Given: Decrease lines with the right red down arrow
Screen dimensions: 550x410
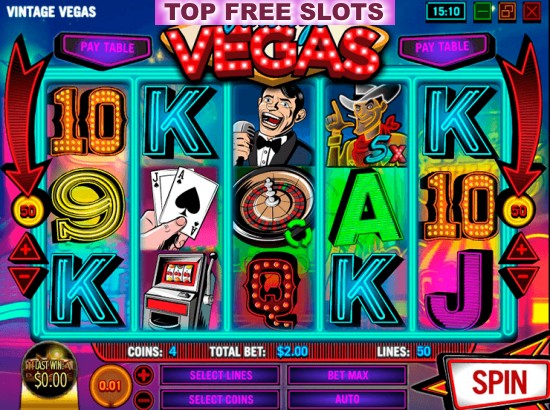Looking at the screenshot, I should pyautogui.click(x=522, y=278).
